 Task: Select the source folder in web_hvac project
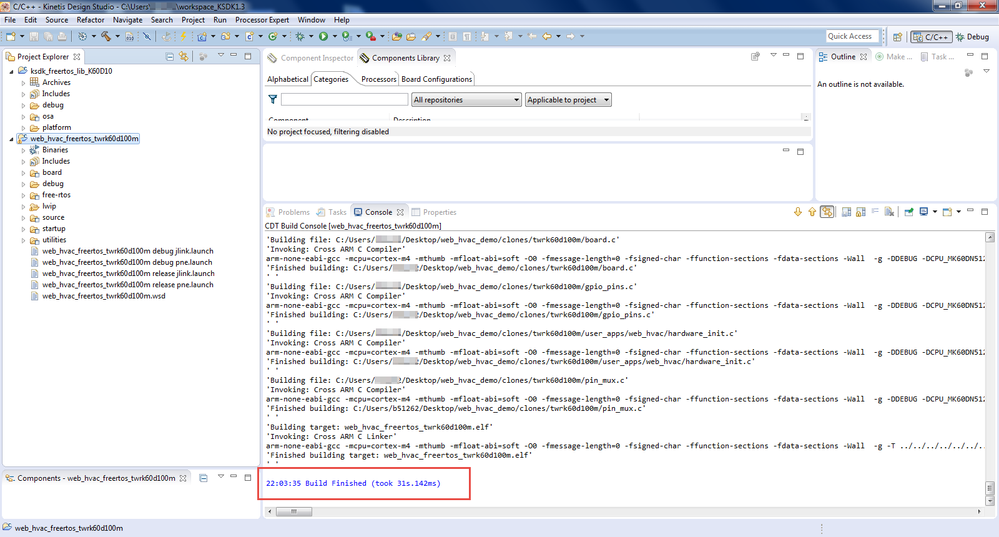tap(47, 218)
